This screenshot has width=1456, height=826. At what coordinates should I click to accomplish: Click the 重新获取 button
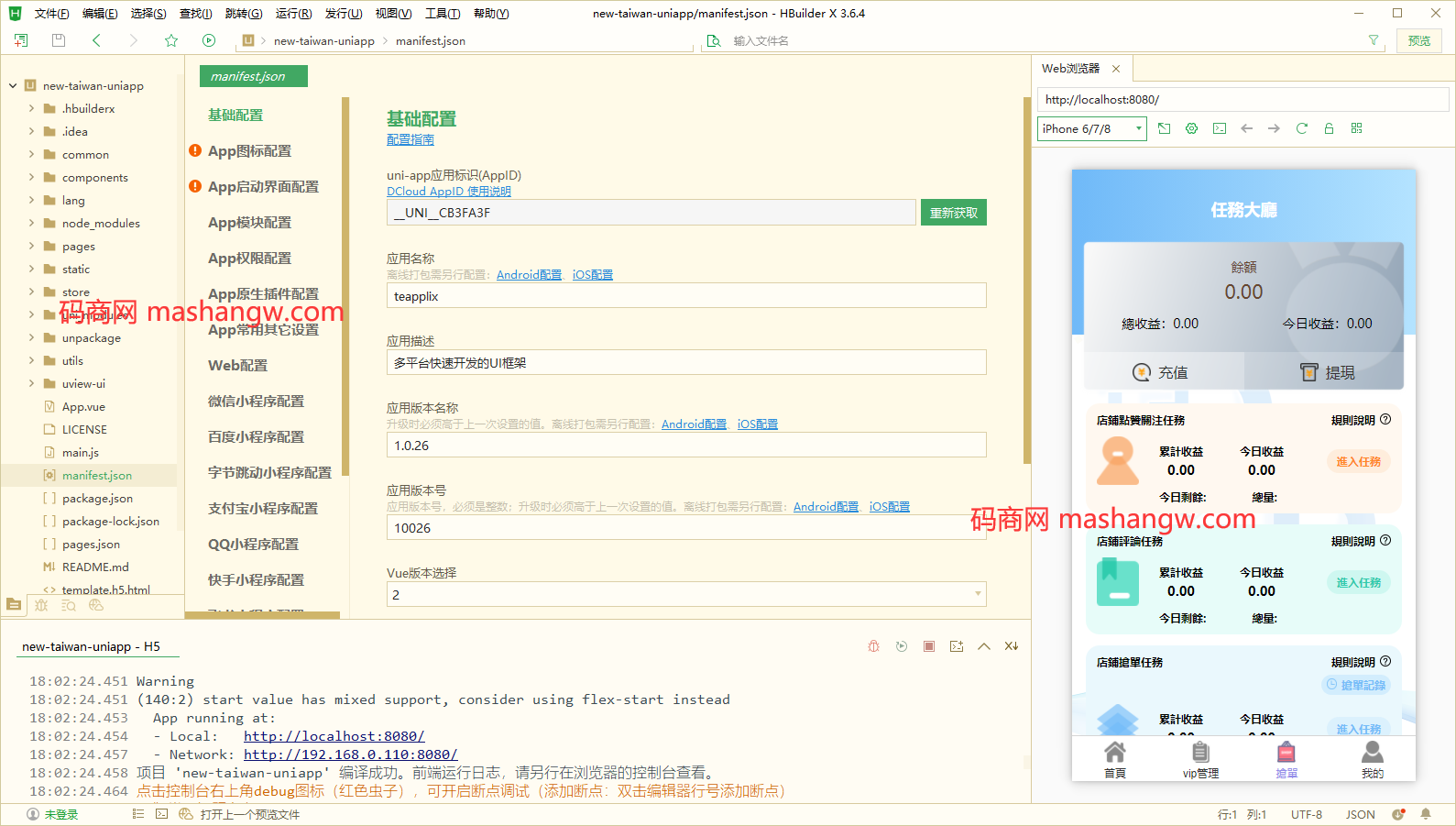point(953,213)
